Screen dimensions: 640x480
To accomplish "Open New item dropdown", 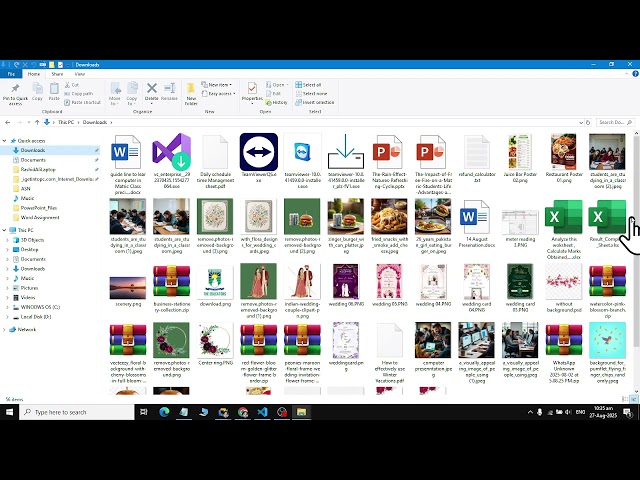I will (x=217, y=85).
